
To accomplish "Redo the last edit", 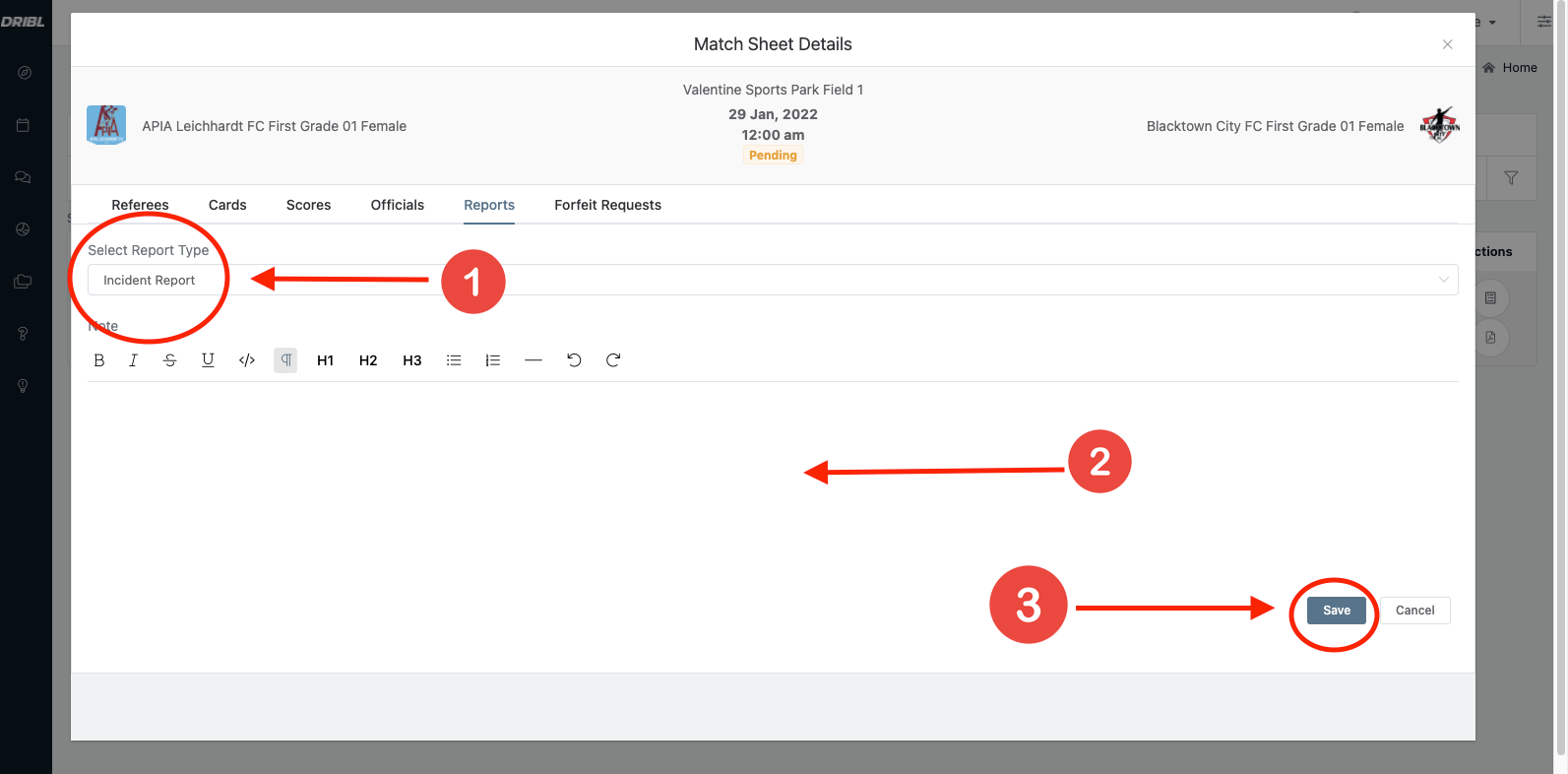I will coord(613,360).
